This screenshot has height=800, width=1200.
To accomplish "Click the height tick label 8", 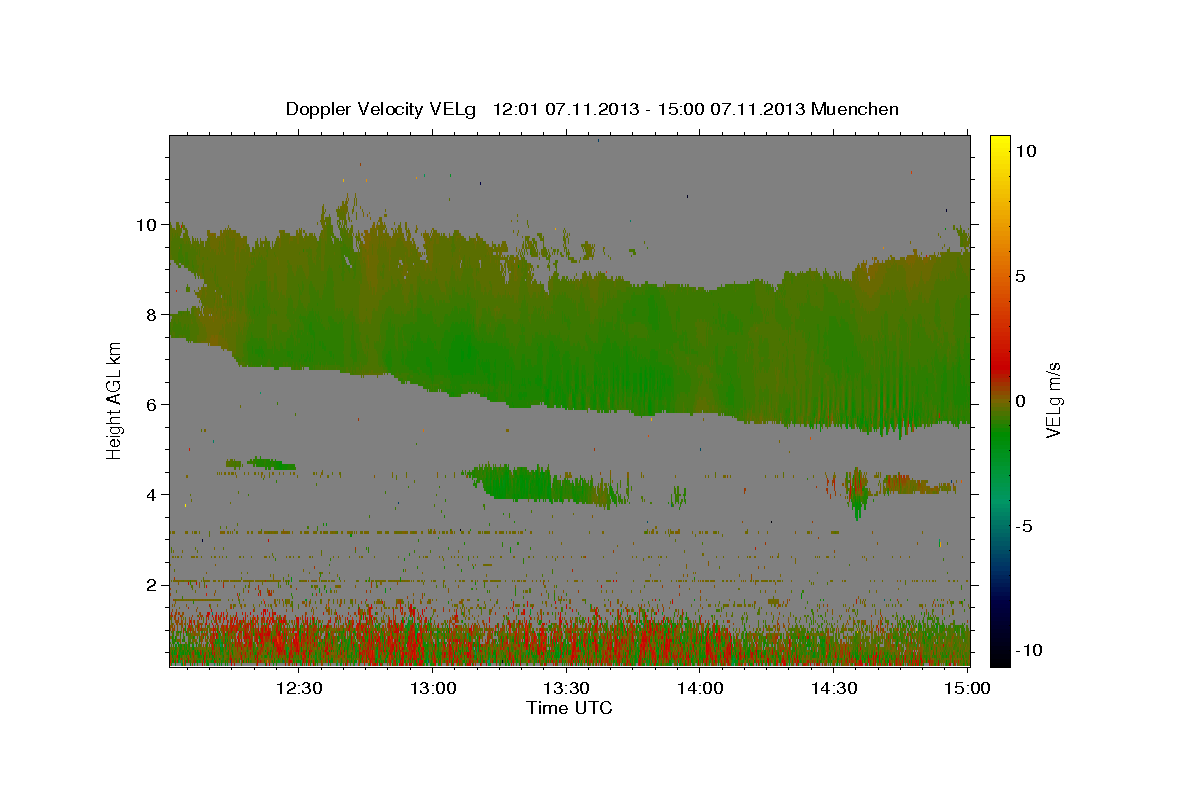I will [153, 315].
